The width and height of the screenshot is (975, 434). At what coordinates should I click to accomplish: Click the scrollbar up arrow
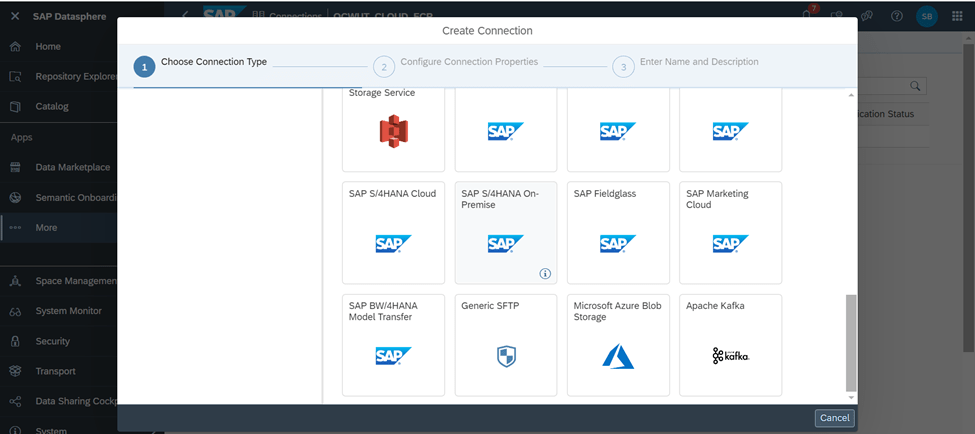tap(851, 95)
